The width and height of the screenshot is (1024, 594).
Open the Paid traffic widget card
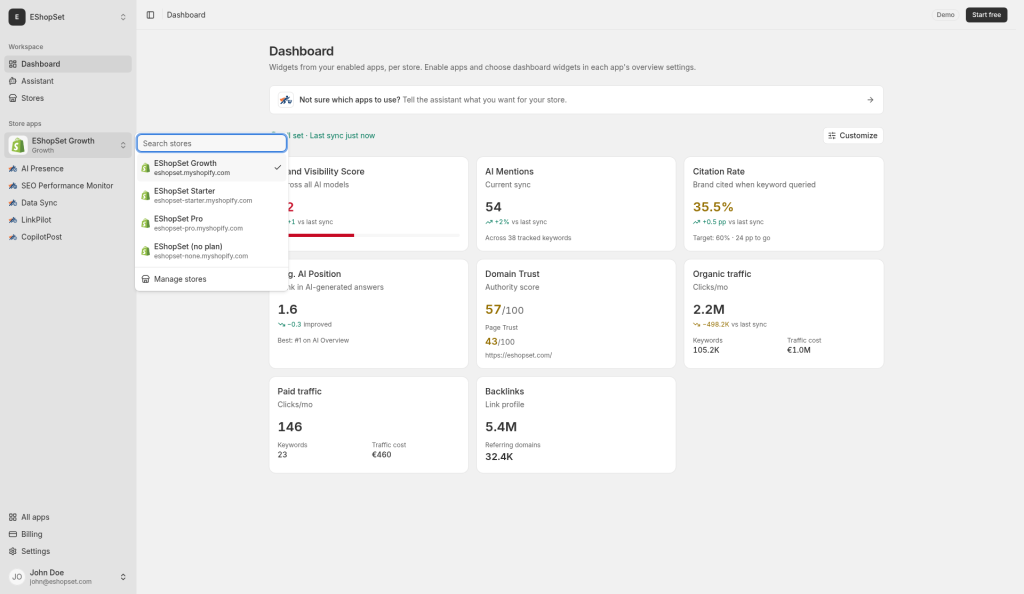(368, 425)
